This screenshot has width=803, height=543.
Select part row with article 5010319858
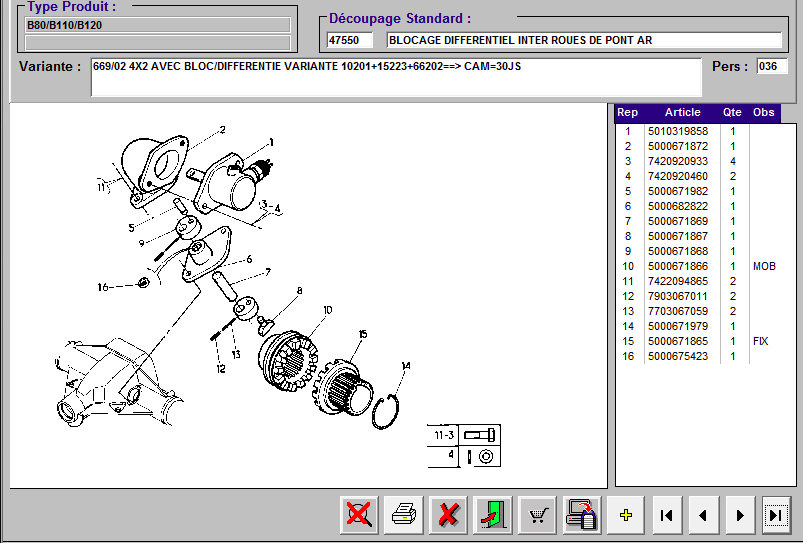click(x=677, y=131)
